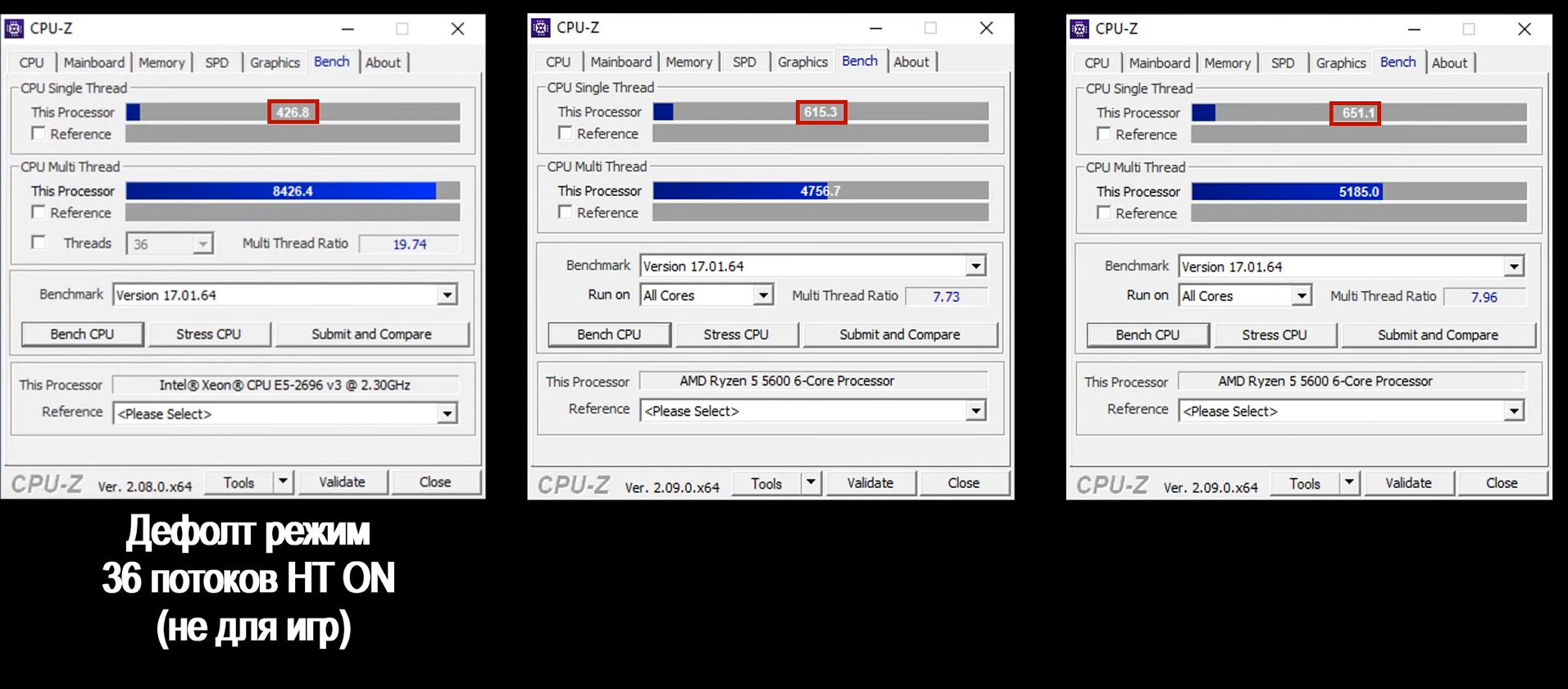Toggle Multi Thread Reference in the 651.1 score window
Image resolution: width=1568 pixels, height=689 pixels.
point(1104,212)
